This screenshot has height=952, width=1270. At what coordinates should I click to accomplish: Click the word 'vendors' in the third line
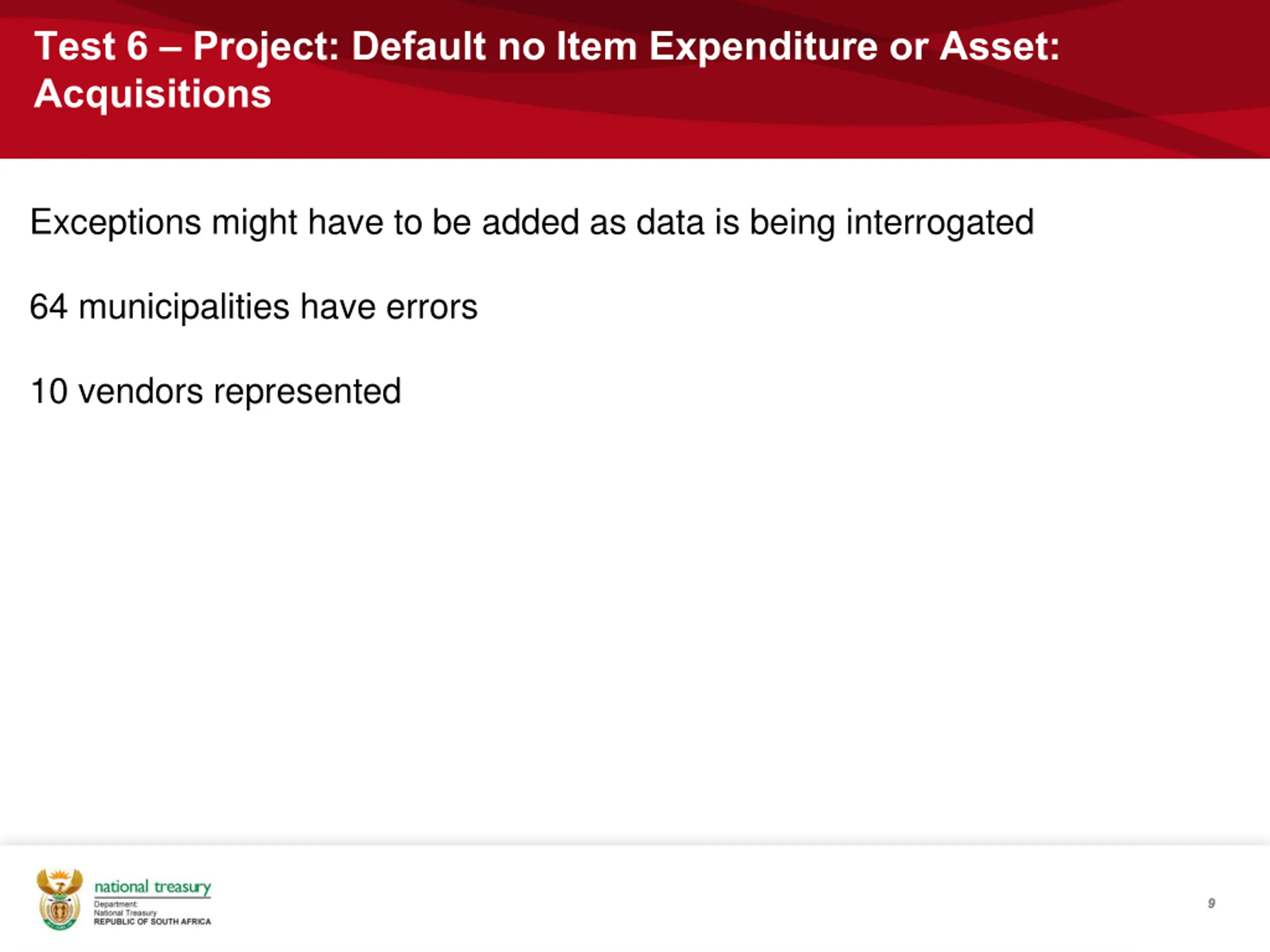[141, 392]
